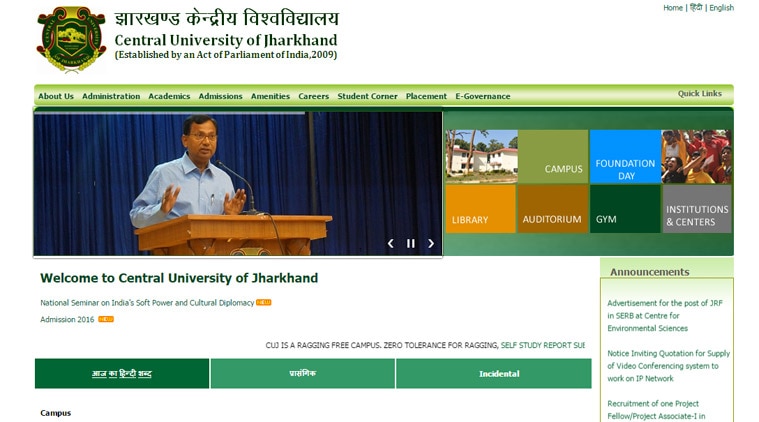Select the INSTITUTIONS & CENTERS tile
The image size is (759, 422).
pos(697,209)
